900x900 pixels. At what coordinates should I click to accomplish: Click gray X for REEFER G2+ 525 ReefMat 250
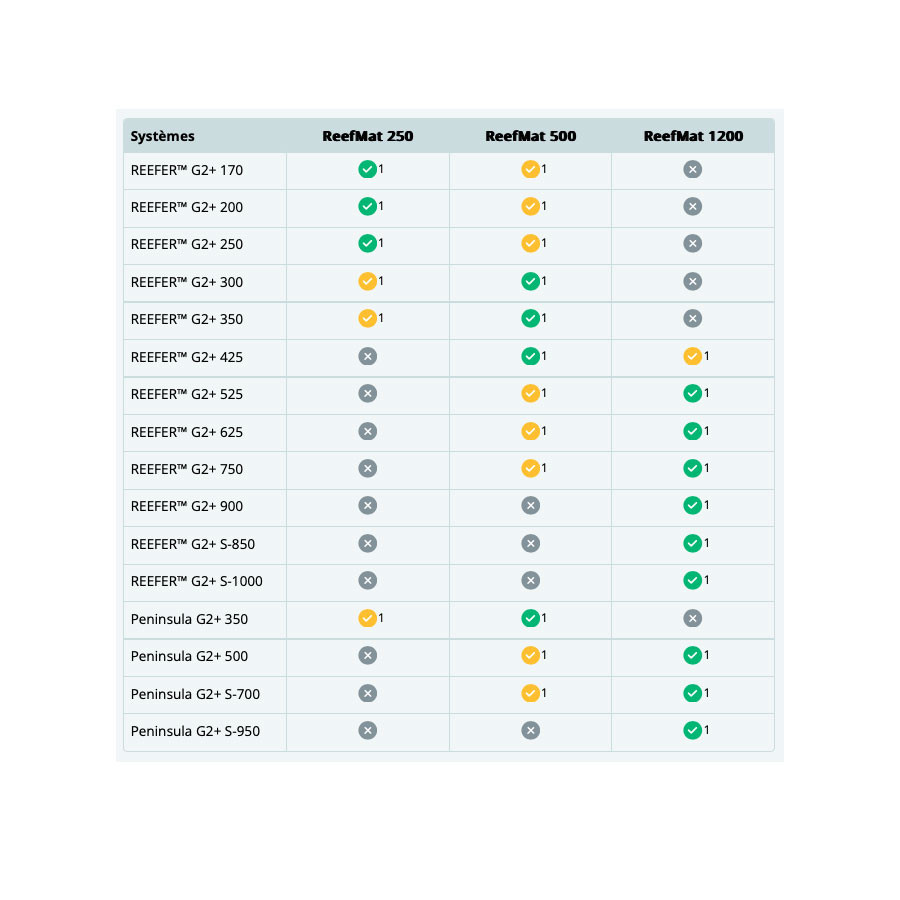click(367, 394)
